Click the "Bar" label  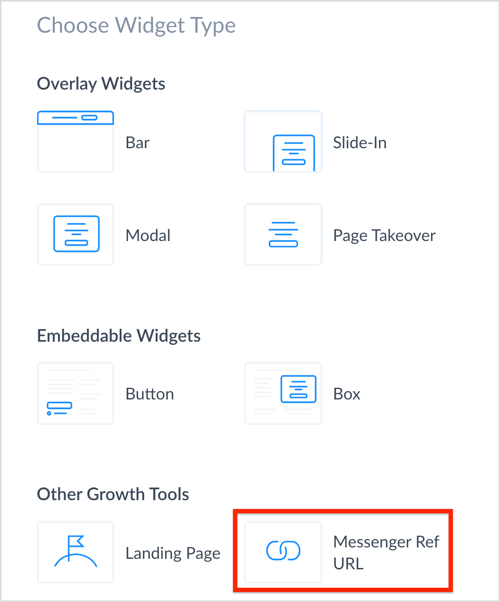[137, 142]
